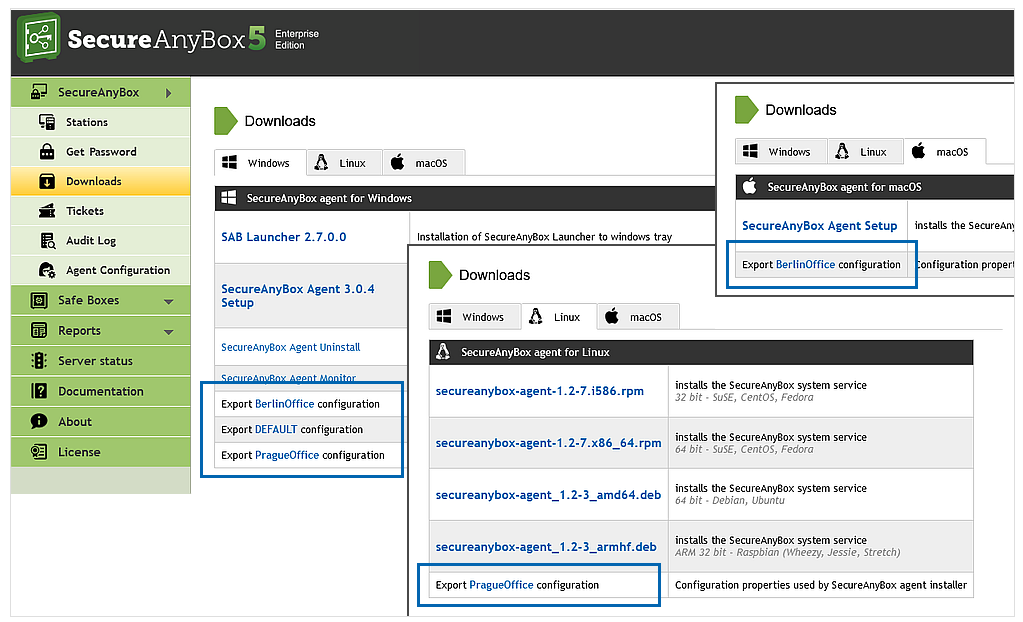The height and width of the screenshot is (622, 1023).
Task: Click the Server status icon
Action: point(39,361)
